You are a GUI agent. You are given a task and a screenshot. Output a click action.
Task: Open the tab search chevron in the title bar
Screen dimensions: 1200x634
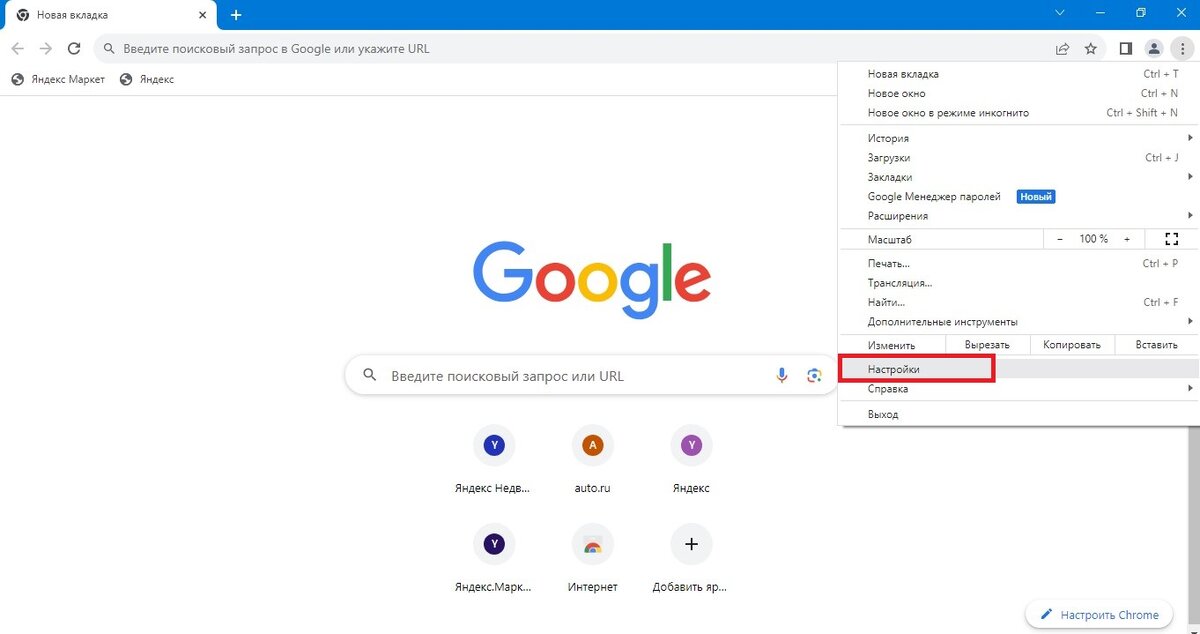1060,13
